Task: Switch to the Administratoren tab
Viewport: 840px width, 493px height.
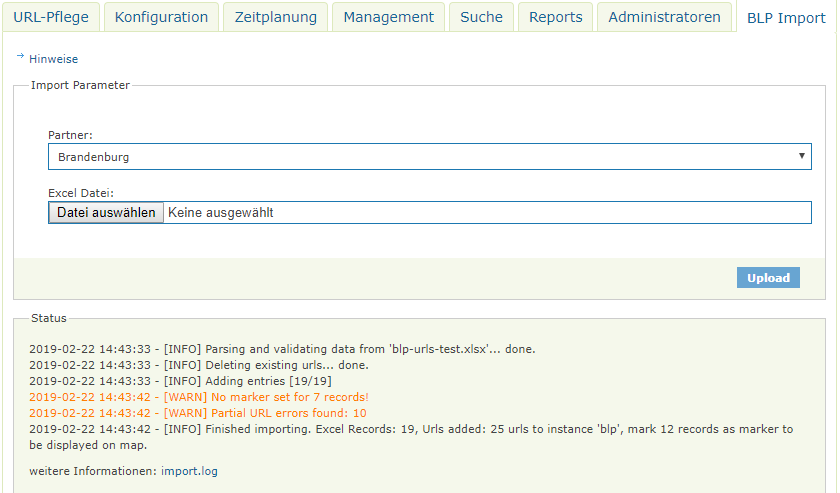Action: 664,17
